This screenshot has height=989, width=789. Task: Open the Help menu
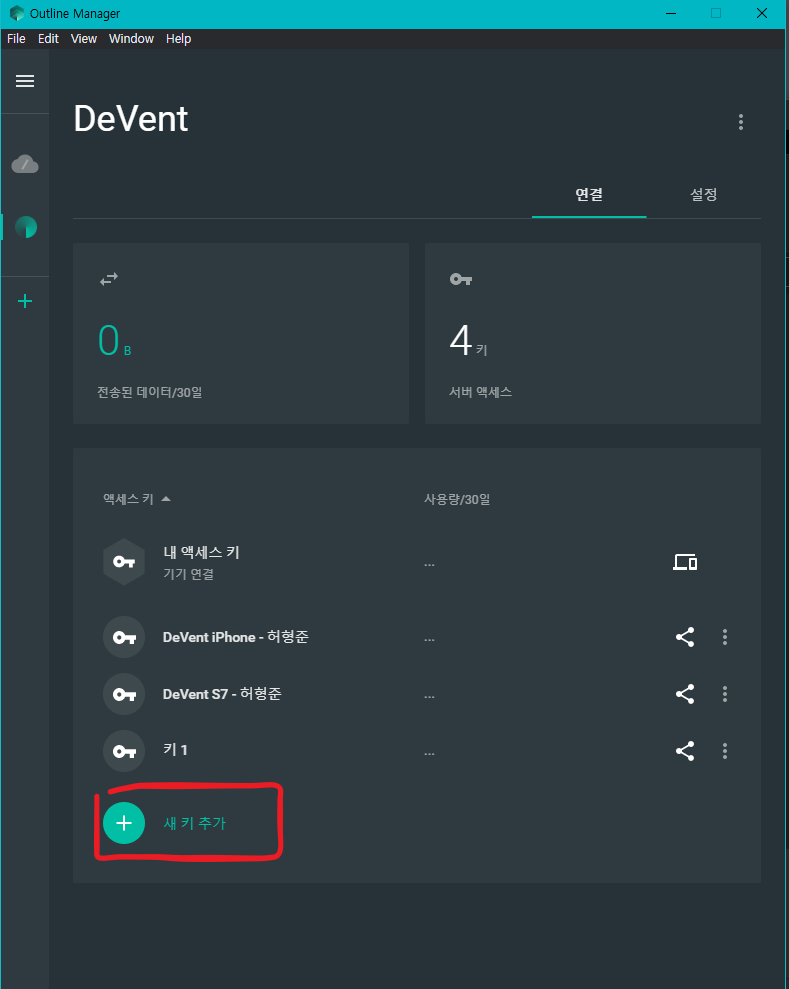click(178, 38)
